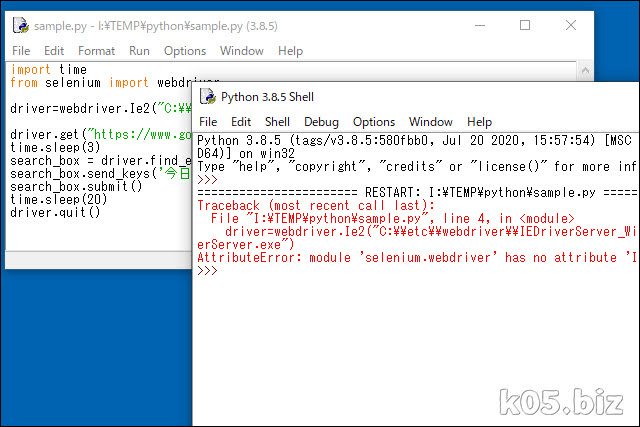Open Options menu in Python Shell window

(374, 122)
